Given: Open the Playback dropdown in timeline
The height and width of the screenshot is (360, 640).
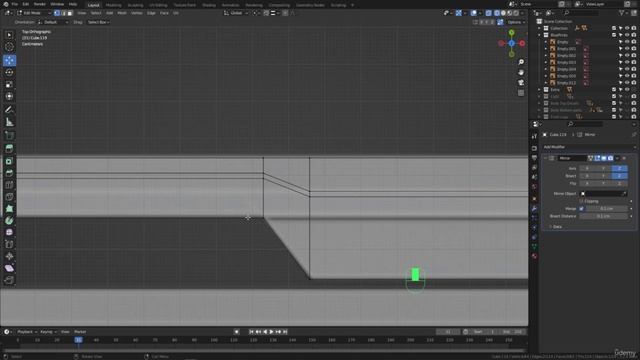Looking at the screenshot, I should click(x=27, y=332).
